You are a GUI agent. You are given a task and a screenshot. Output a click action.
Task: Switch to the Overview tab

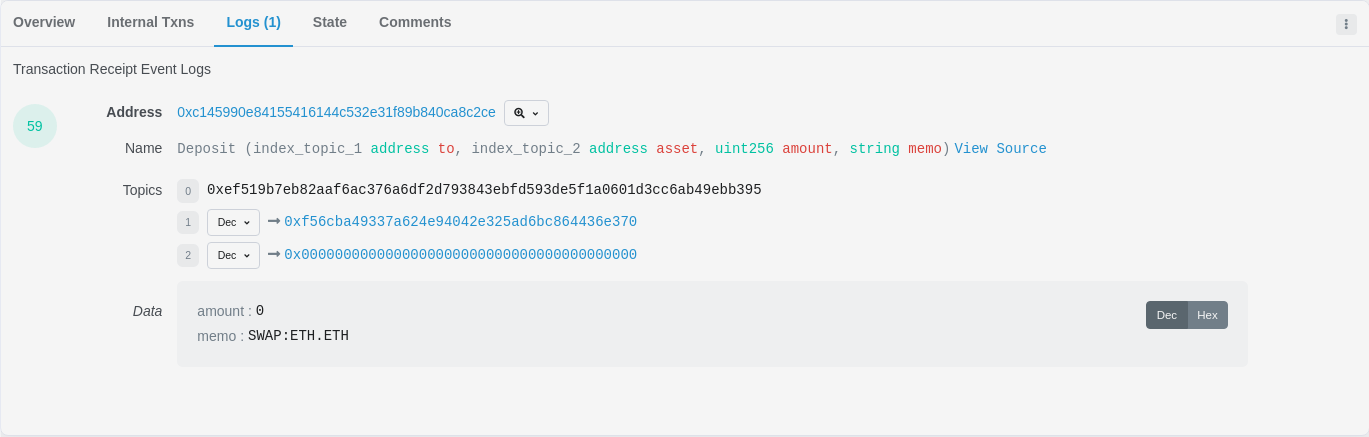click(x=44, y=22)
